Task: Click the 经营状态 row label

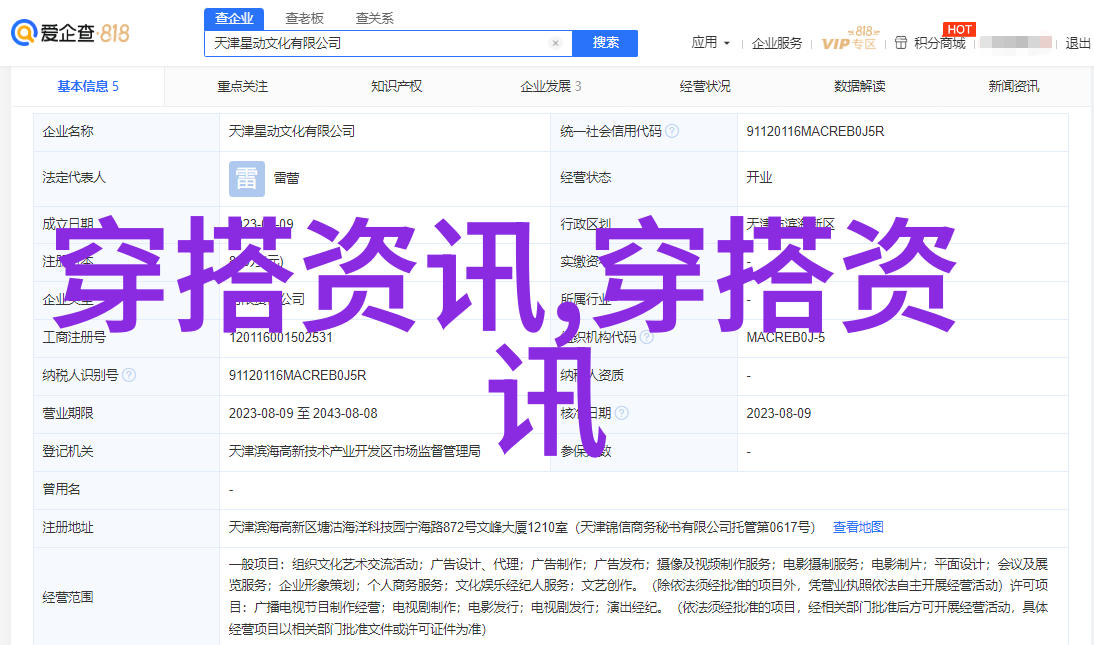Action: tap(585, 177)
